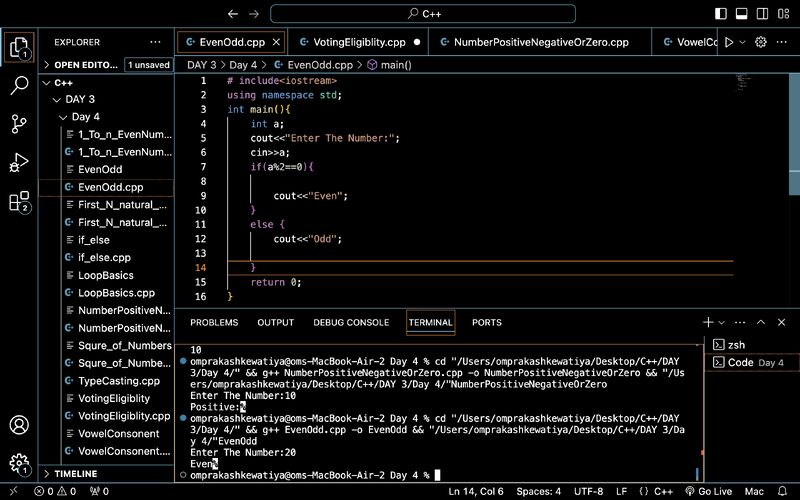800x500 pixels.
Task: Go back using the left arrow
Action: [x=233, y=14]
